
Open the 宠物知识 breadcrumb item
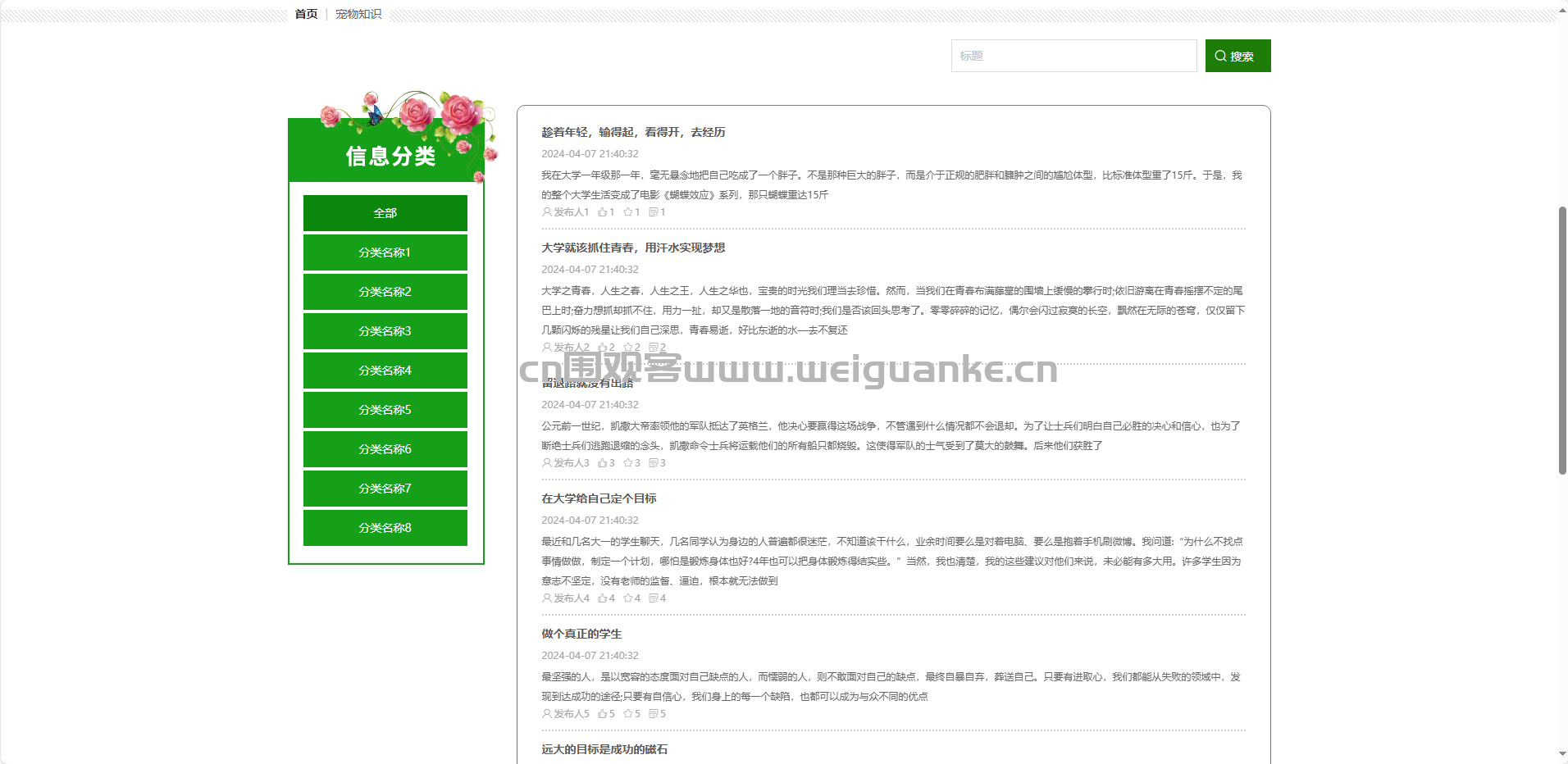pyautogui.click(x=358, y=14)
